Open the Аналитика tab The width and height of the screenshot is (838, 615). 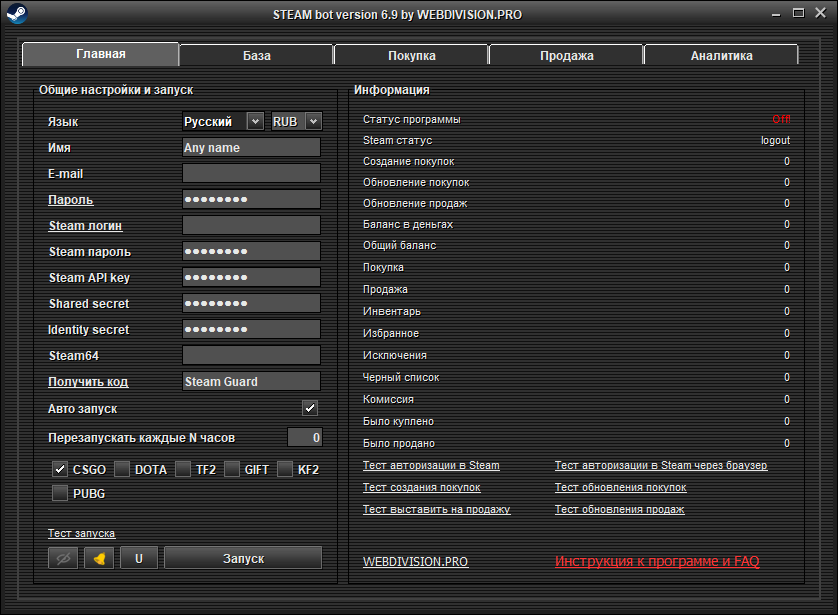(721, 55)
